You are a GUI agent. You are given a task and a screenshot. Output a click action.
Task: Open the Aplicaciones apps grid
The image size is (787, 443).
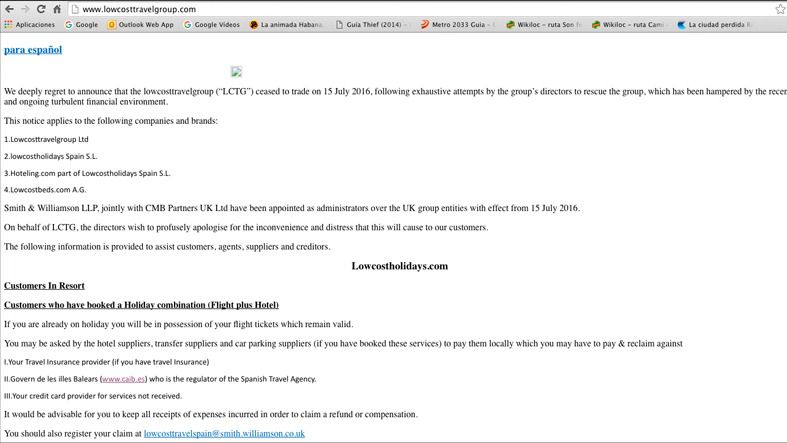(x=29, y=25)
